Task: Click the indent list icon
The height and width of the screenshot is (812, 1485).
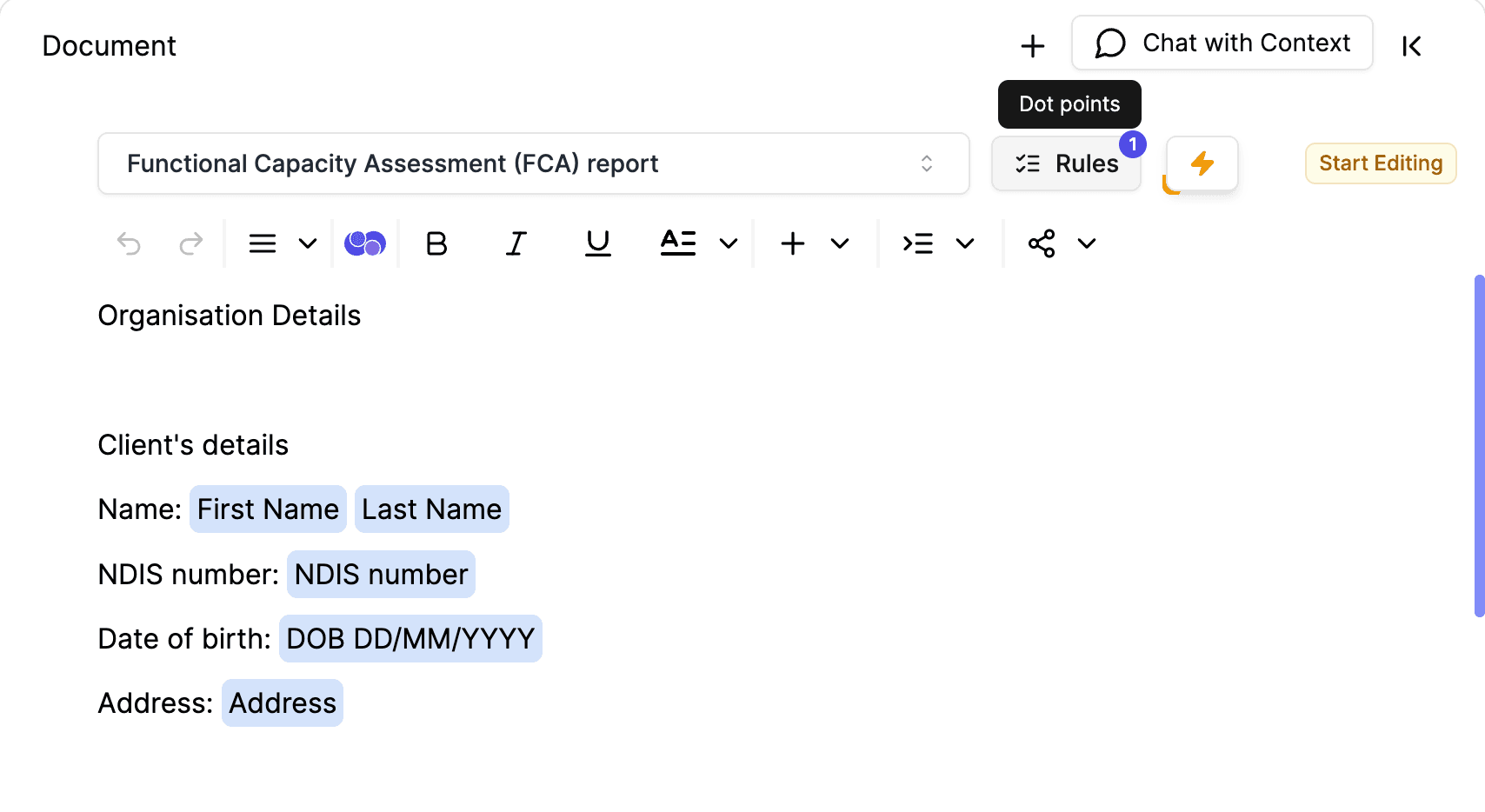Action: 918,243
